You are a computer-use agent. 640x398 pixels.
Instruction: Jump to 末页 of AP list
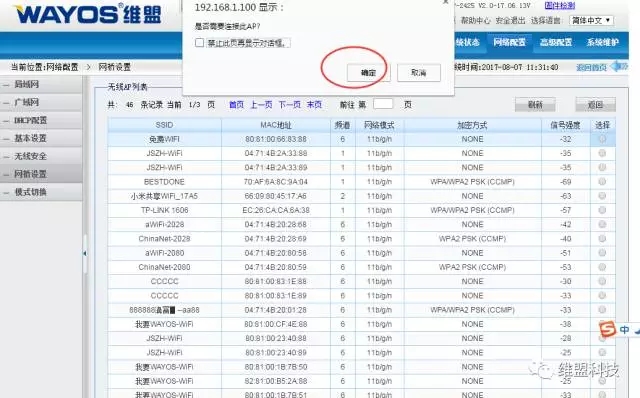(x=314, y=105)
